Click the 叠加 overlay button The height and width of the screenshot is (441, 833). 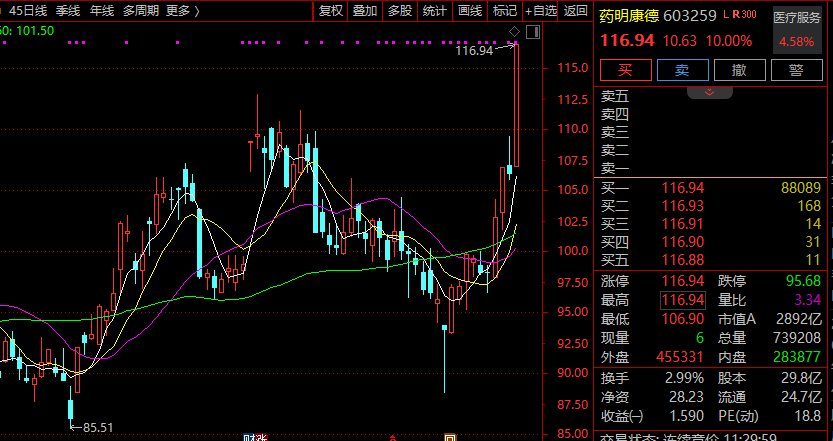365,11
